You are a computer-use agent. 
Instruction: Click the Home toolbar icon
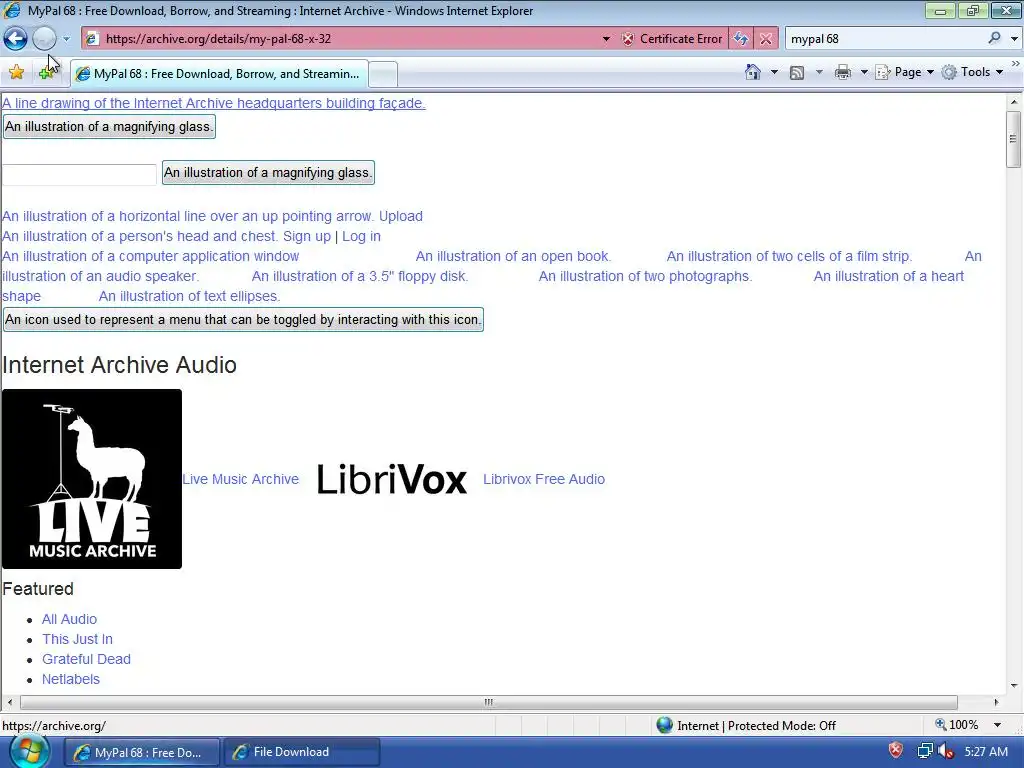pos(752,72)
